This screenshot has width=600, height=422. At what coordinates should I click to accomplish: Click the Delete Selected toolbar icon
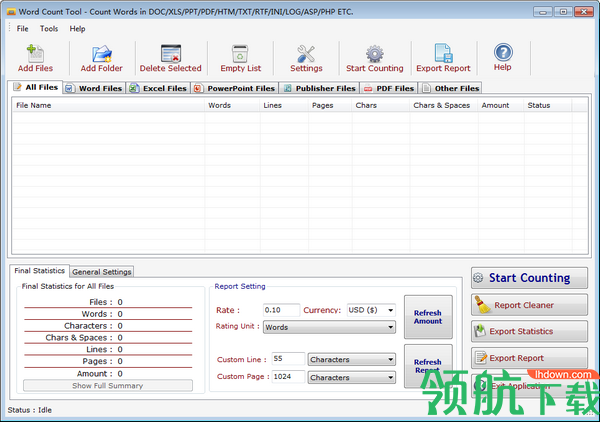coord(171,53)
